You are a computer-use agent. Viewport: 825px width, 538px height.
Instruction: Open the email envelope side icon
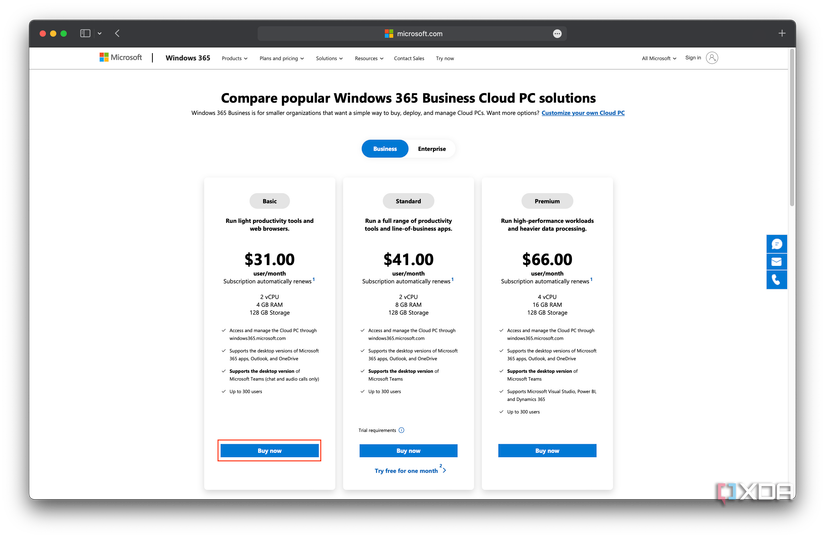[x=777, y=262]
